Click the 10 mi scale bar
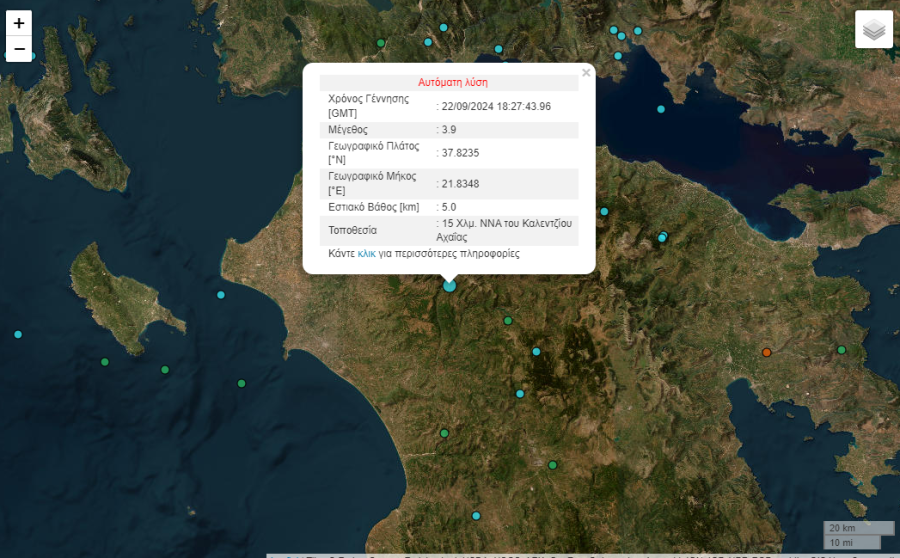The height and width of the screenshot is (558, 900). pos(840,542)
